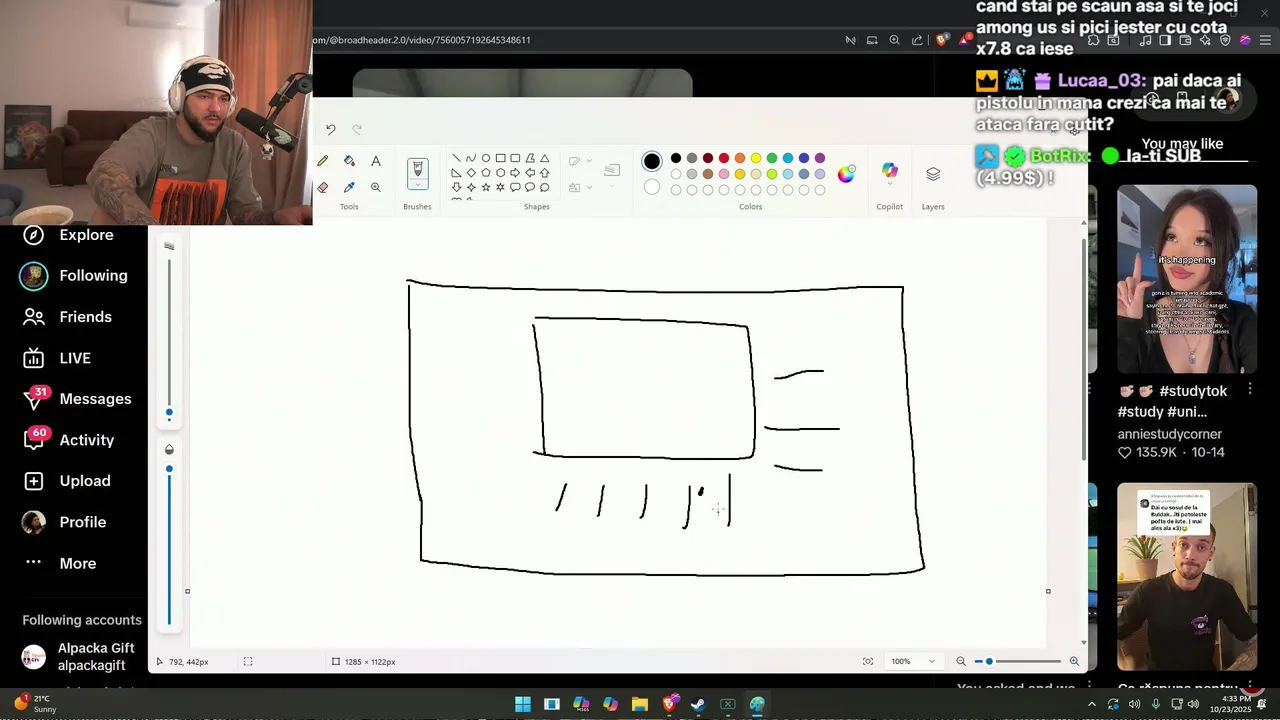Screen dimensions: 1280x720
Task: Open the Brushes dropdown arrow
Action: click(418, 186)
